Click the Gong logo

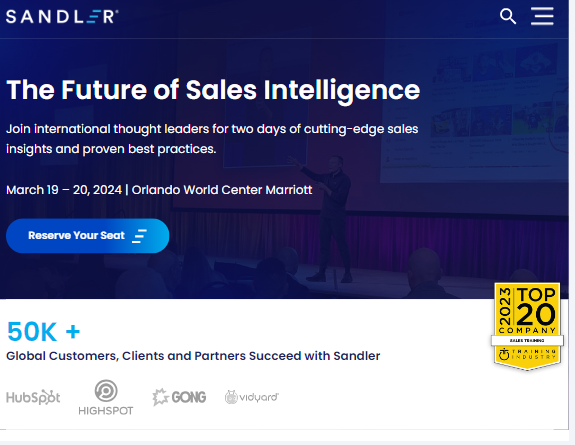pos(179,397)
